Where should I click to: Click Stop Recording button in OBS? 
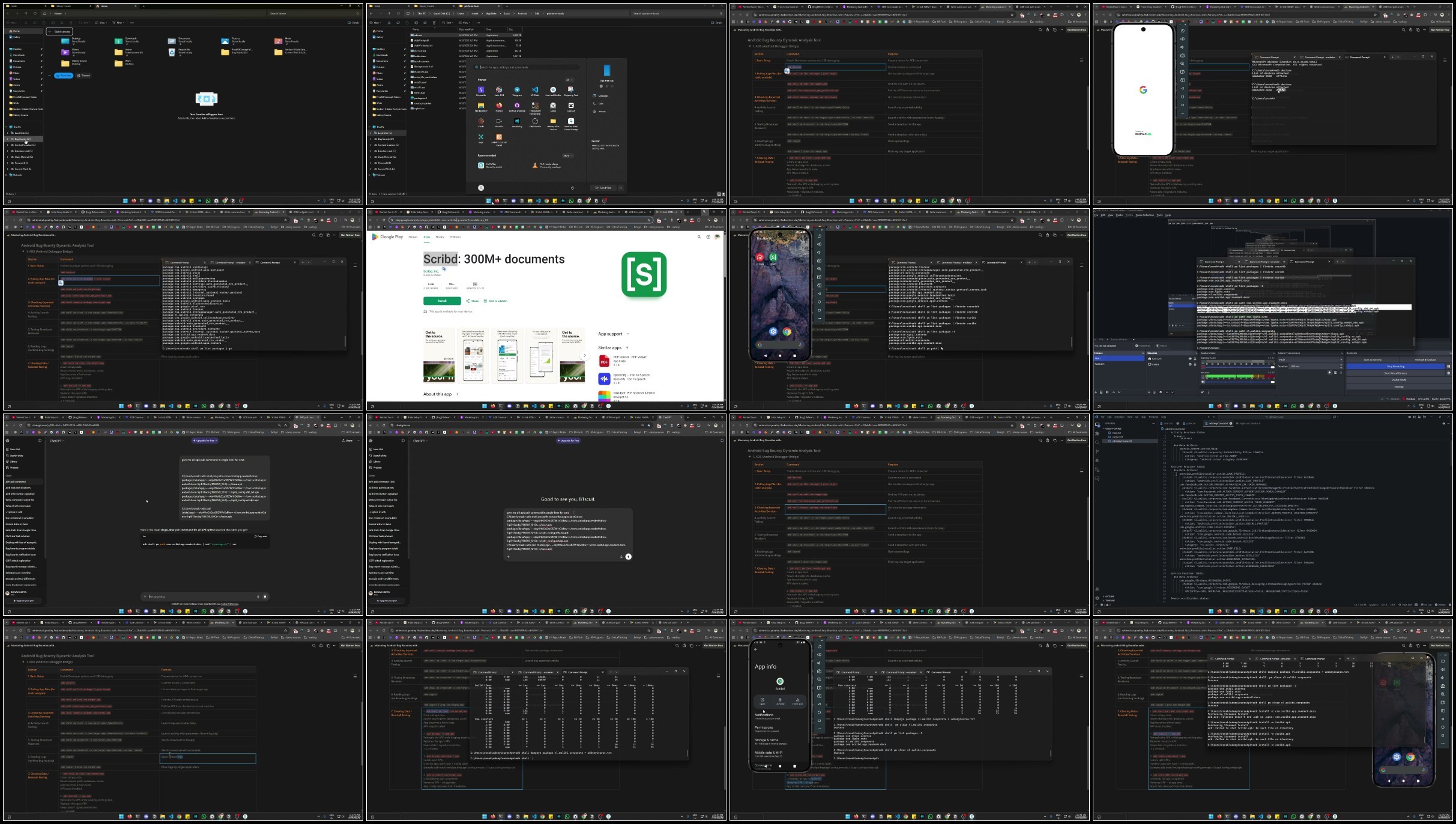click(1395, 366)
